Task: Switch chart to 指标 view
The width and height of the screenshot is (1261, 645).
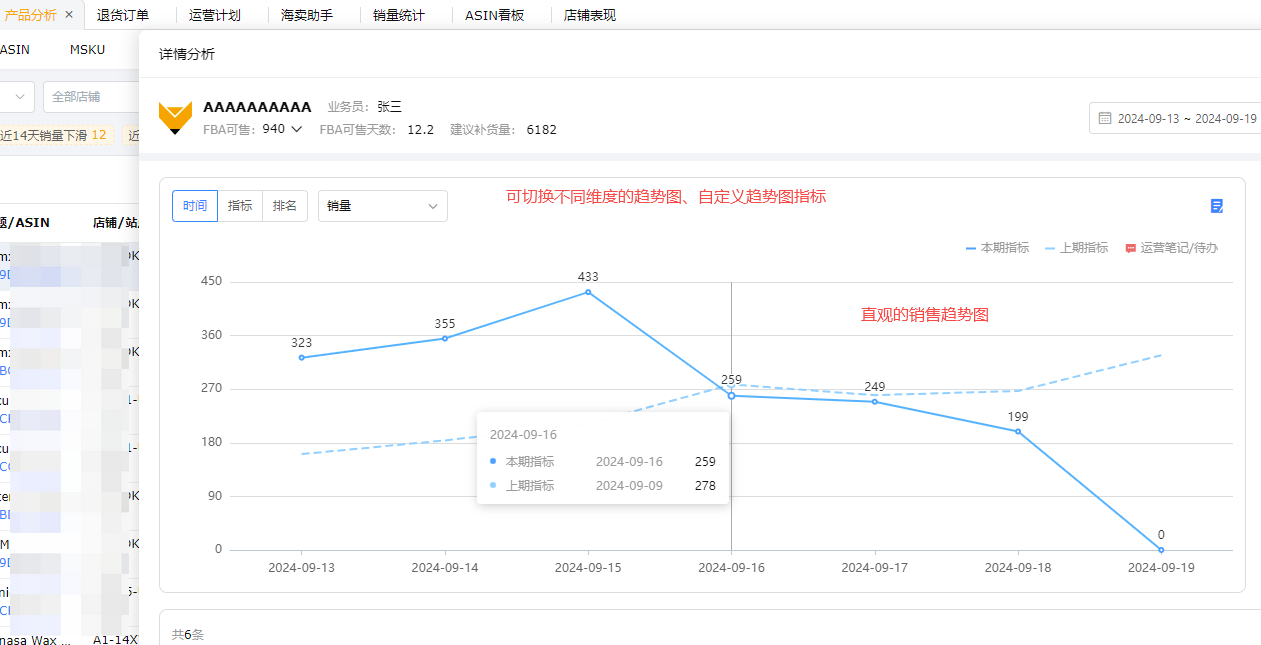Action: 240,206
